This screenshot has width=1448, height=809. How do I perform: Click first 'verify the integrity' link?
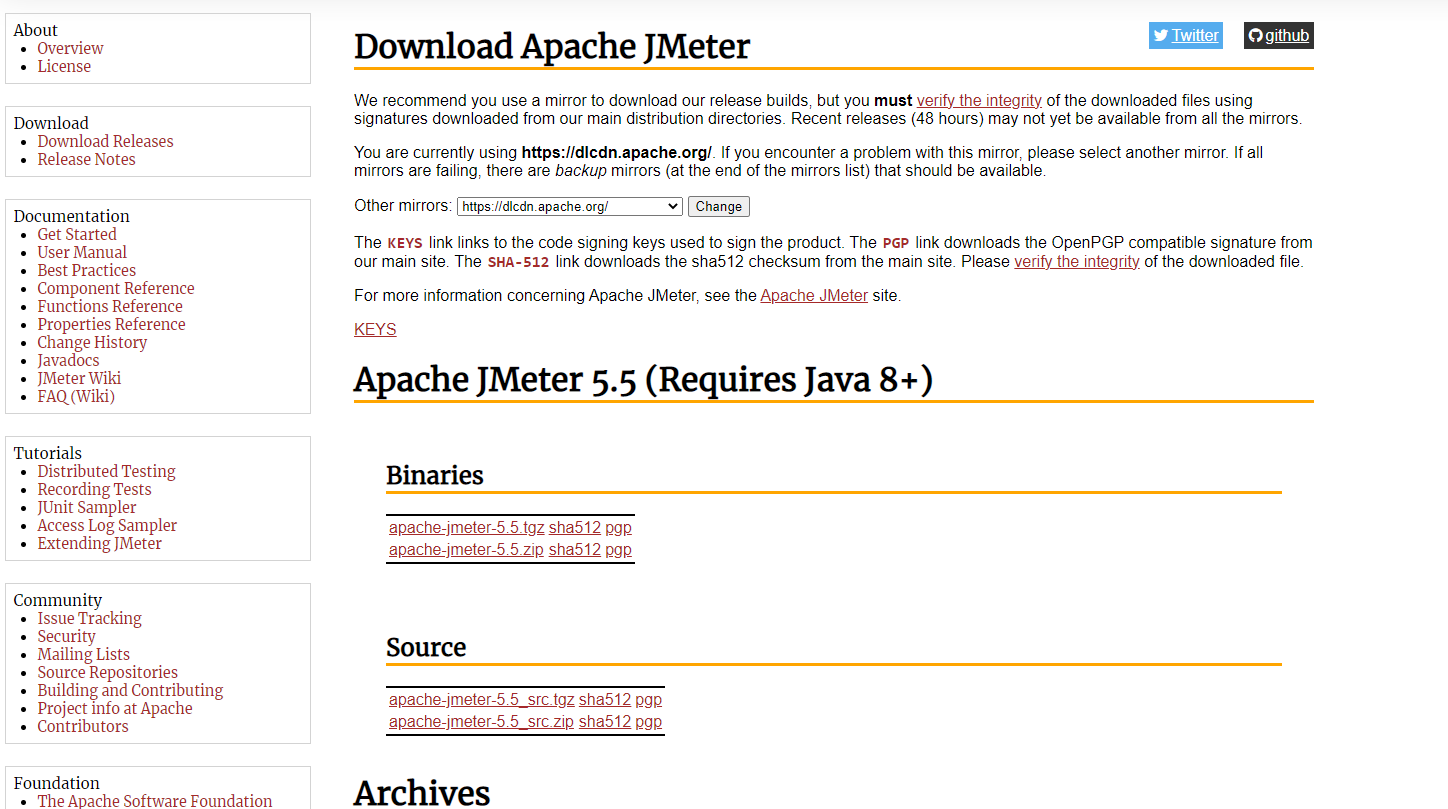coord(979,100)
